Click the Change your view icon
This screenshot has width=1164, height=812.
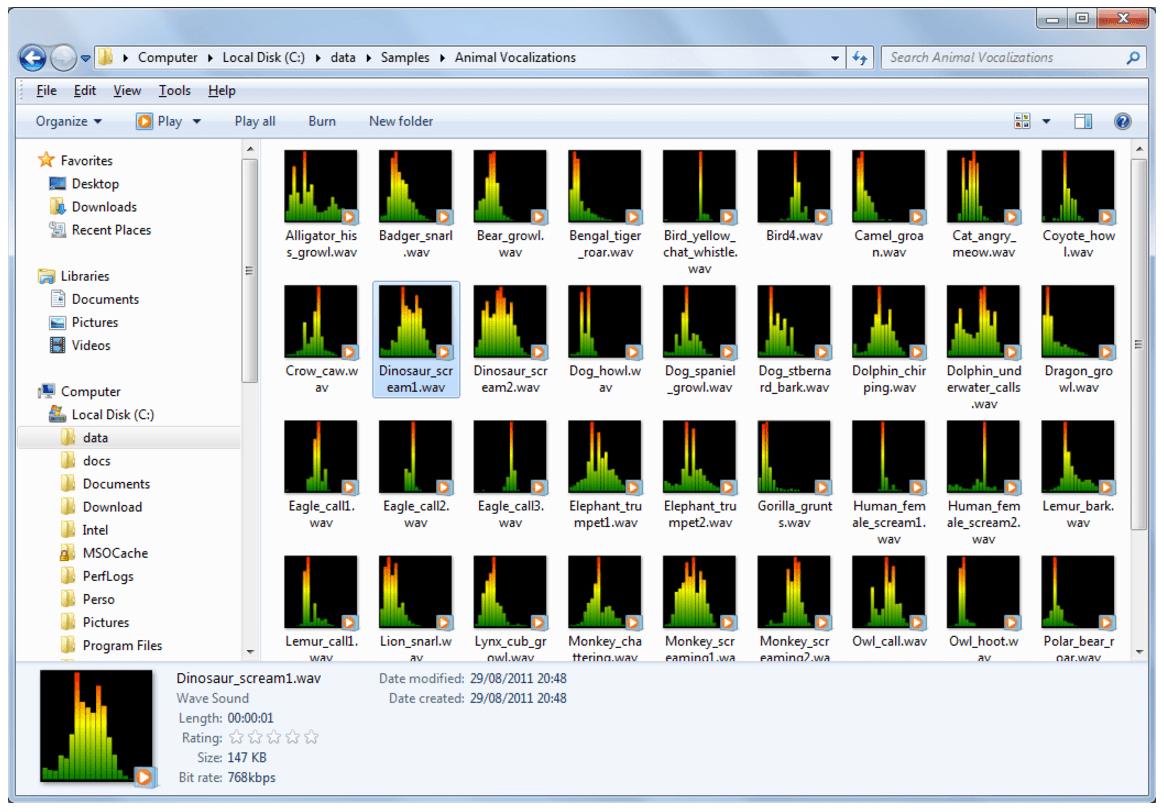click(x=1022, y=121)
